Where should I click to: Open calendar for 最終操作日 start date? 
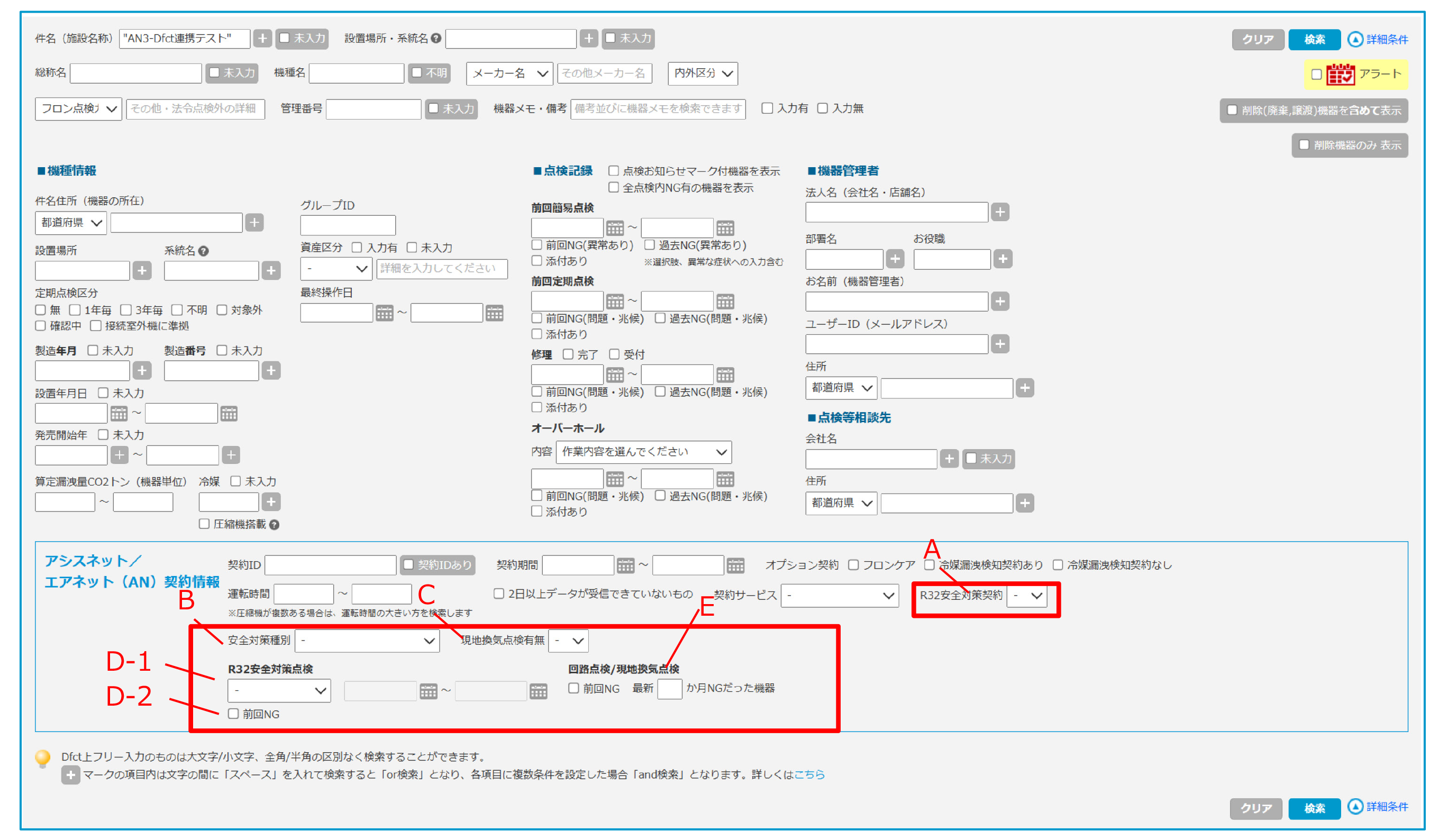(385, 313)
